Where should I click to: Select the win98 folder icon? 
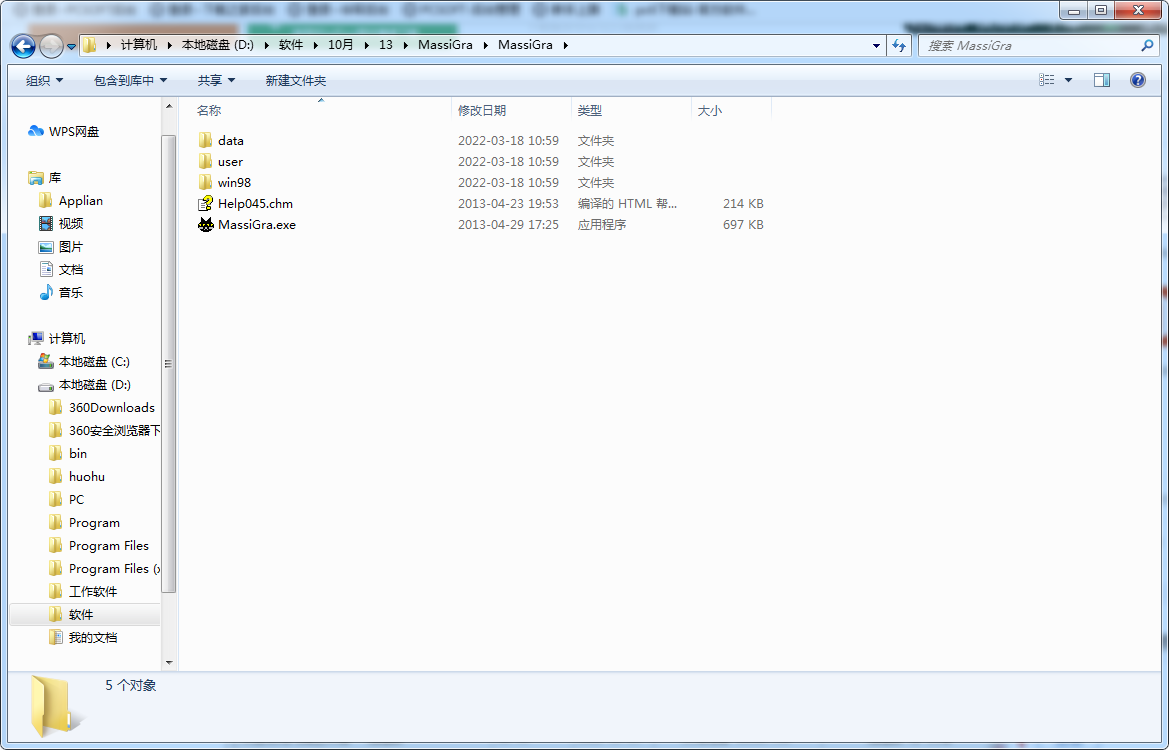[x=206, y=182]
